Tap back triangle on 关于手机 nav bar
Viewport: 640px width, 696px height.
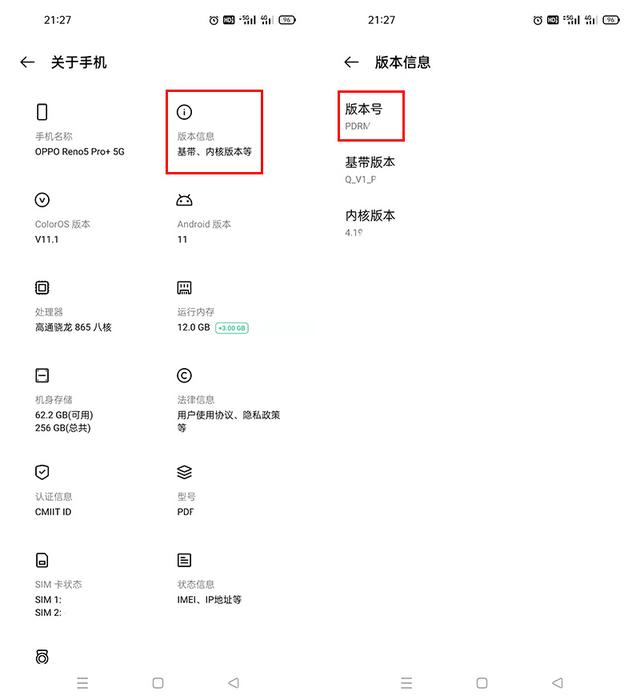[x=234, y=683]
